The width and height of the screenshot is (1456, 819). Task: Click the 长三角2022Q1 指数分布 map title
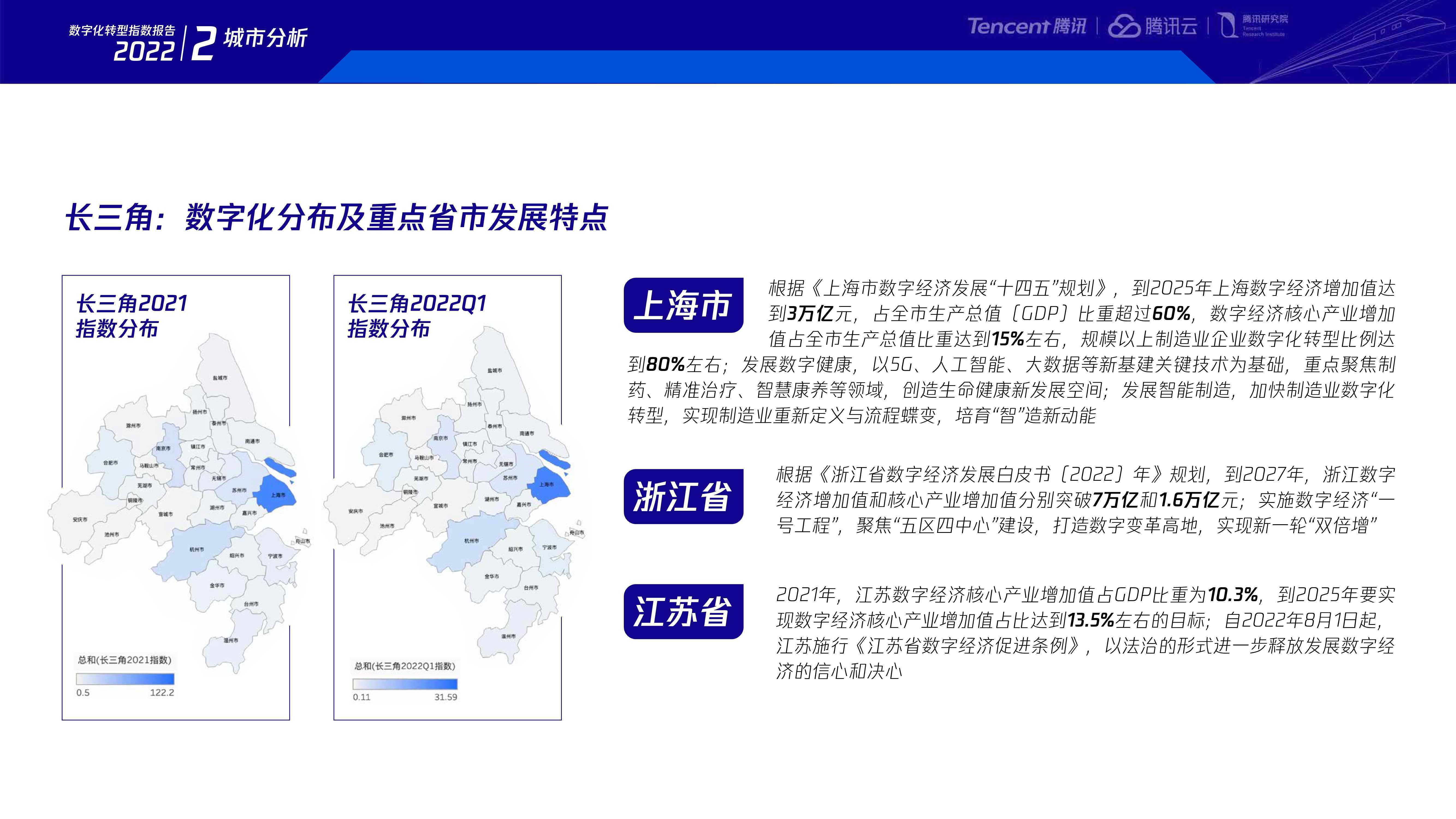(417, 316)
